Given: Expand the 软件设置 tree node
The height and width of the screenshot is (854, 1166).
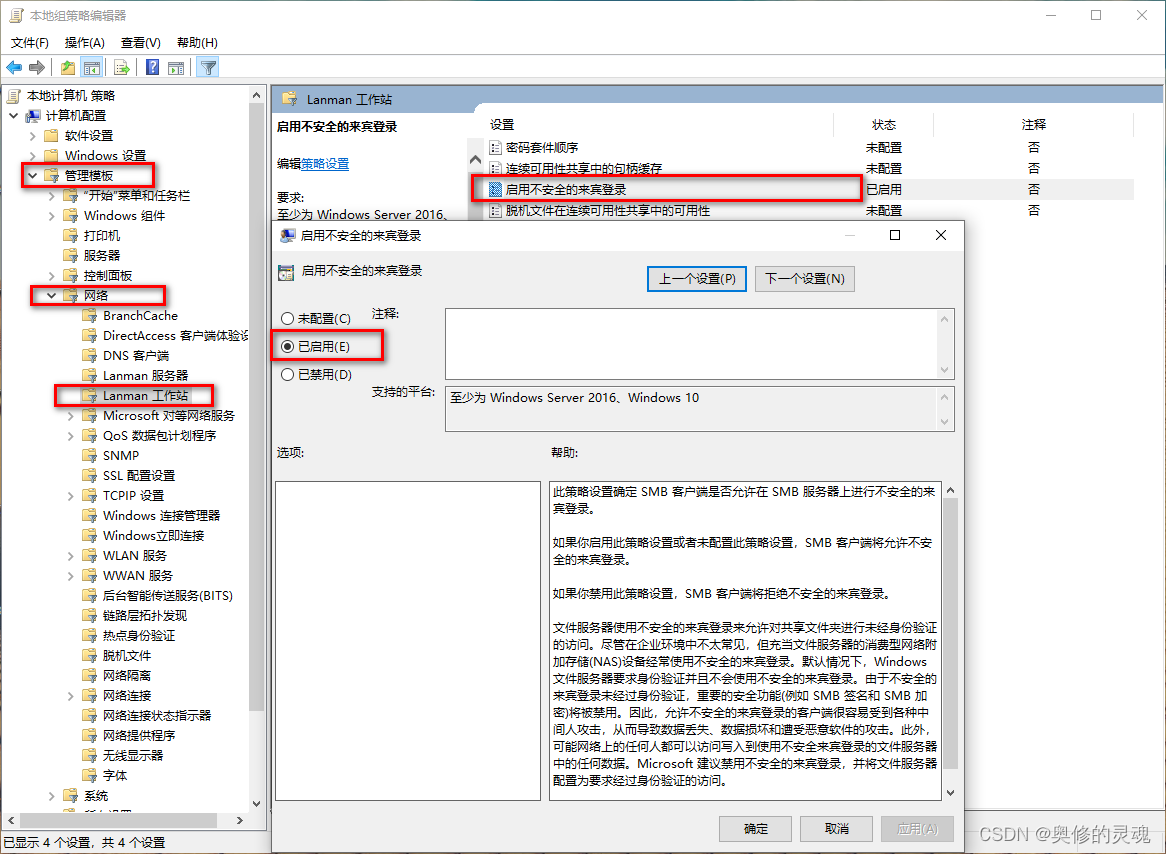Looking at the screenshot, I should tap(33, 135).
